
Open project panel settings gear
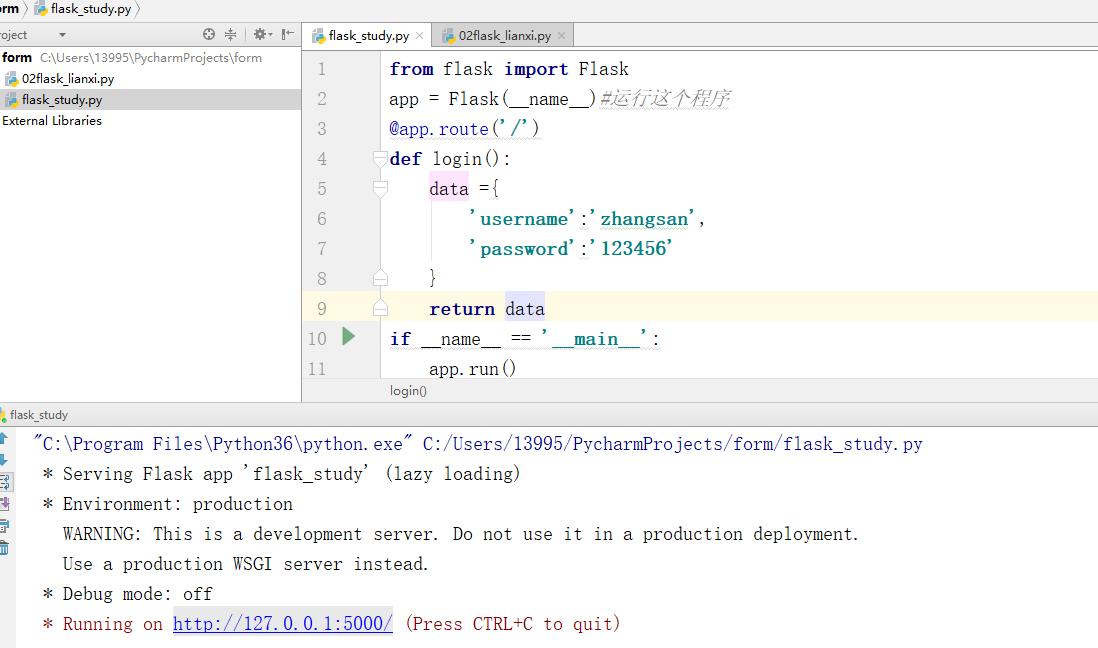tap(262, 34)
